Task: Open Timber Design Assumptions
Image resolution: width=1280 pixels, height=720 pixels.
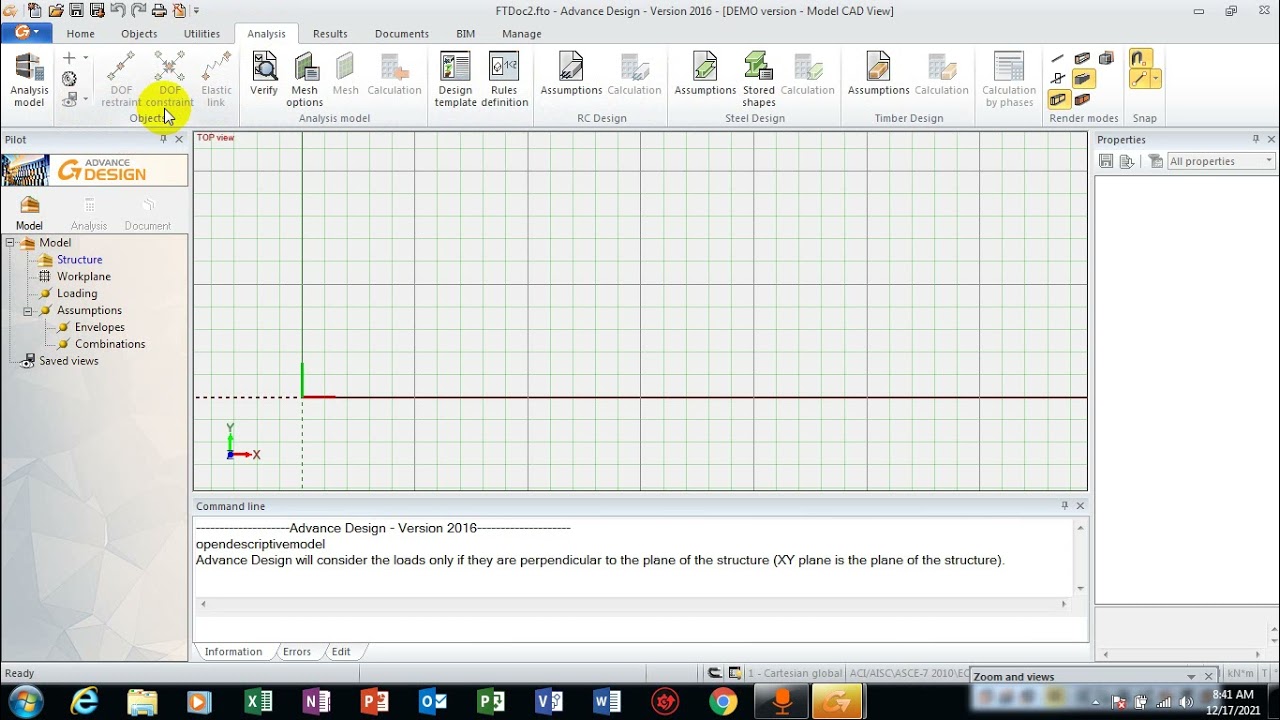Action: (878, 75)
